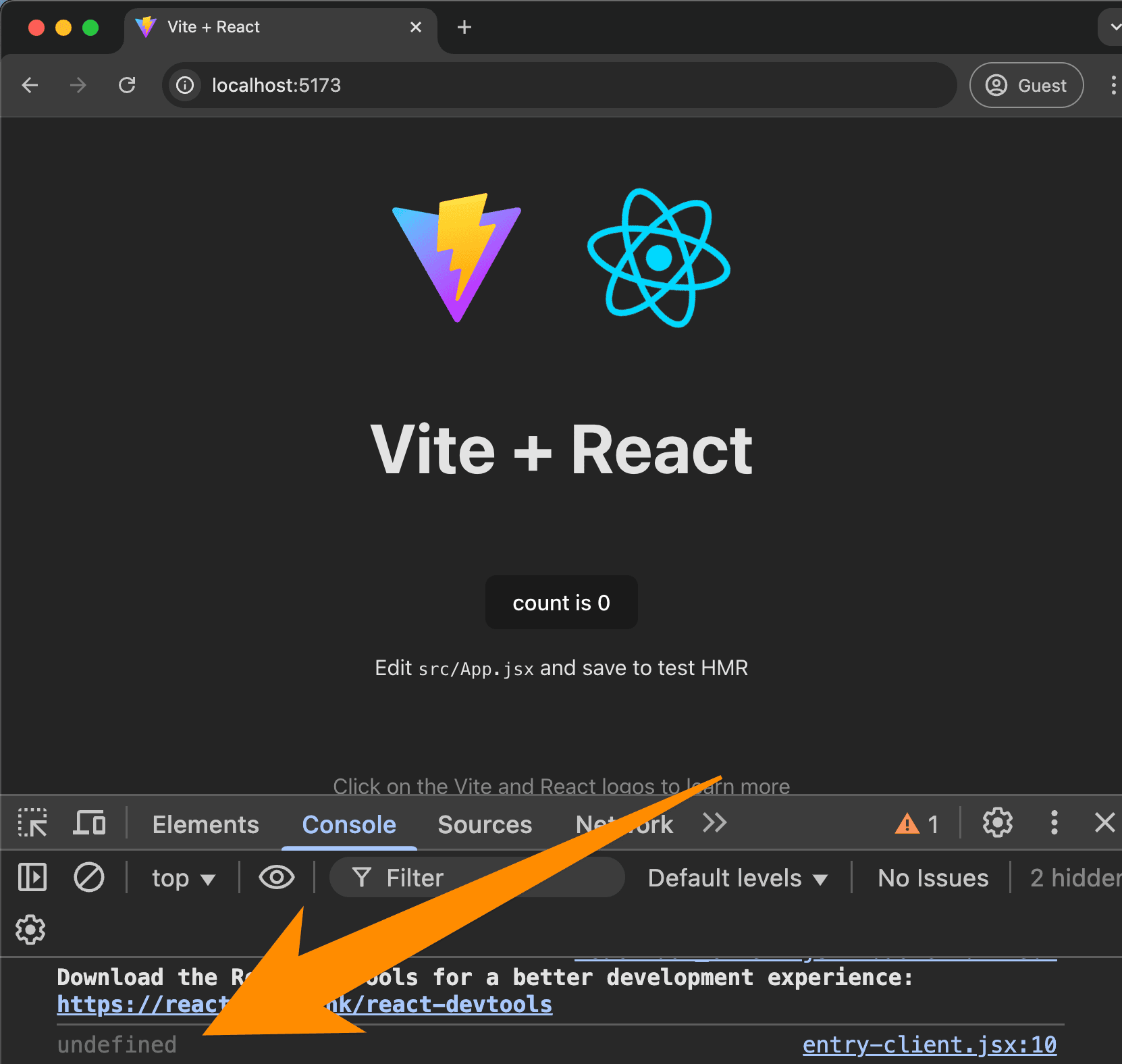Switch to the Elements tab

click(x=205, y=824)
